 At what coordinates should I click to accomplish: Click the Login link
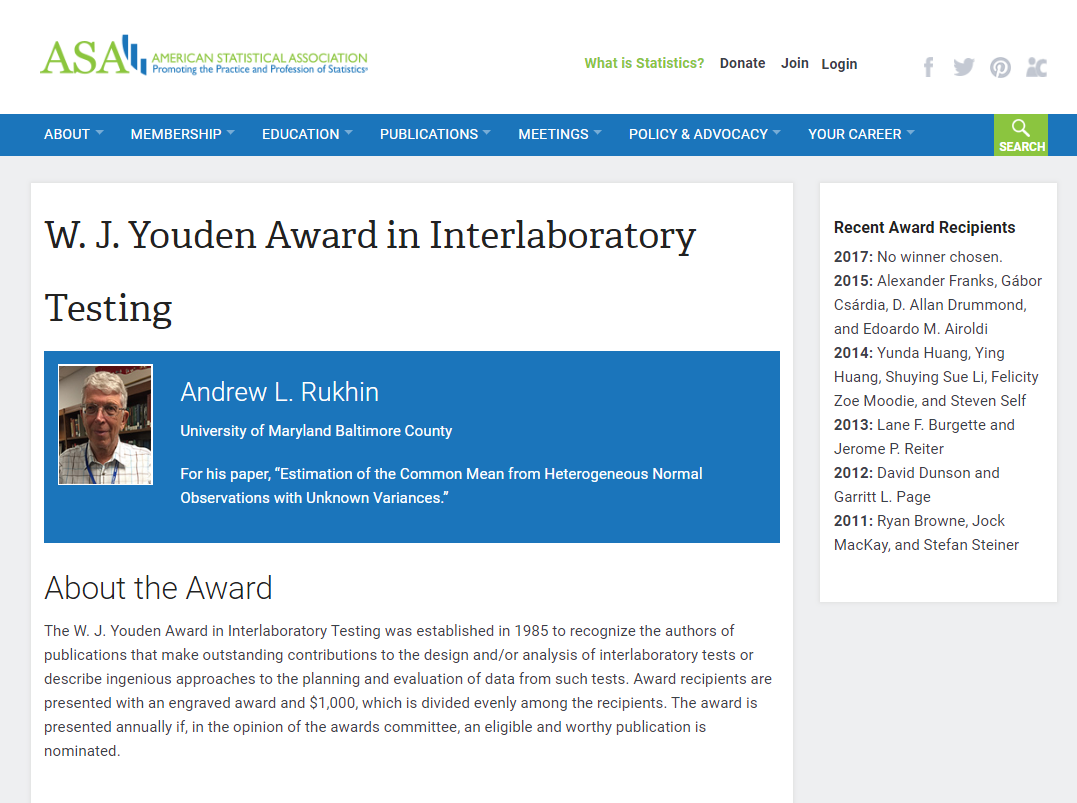pyautogui.click(x=839, y=64)
